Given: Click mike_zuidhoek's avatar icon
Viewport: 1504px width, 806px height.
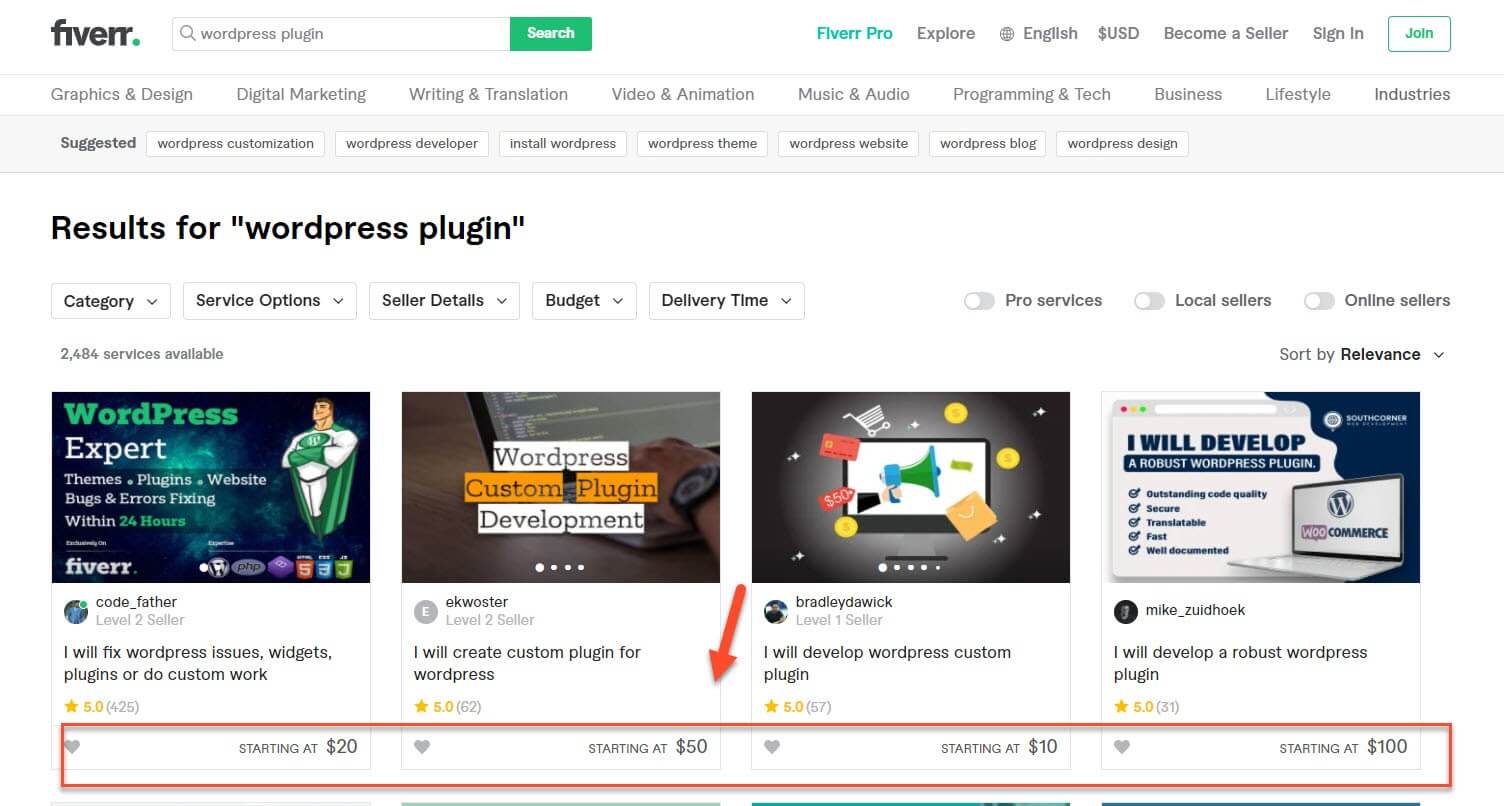Looking at the screenshot, I should [x=1126, y=611].
